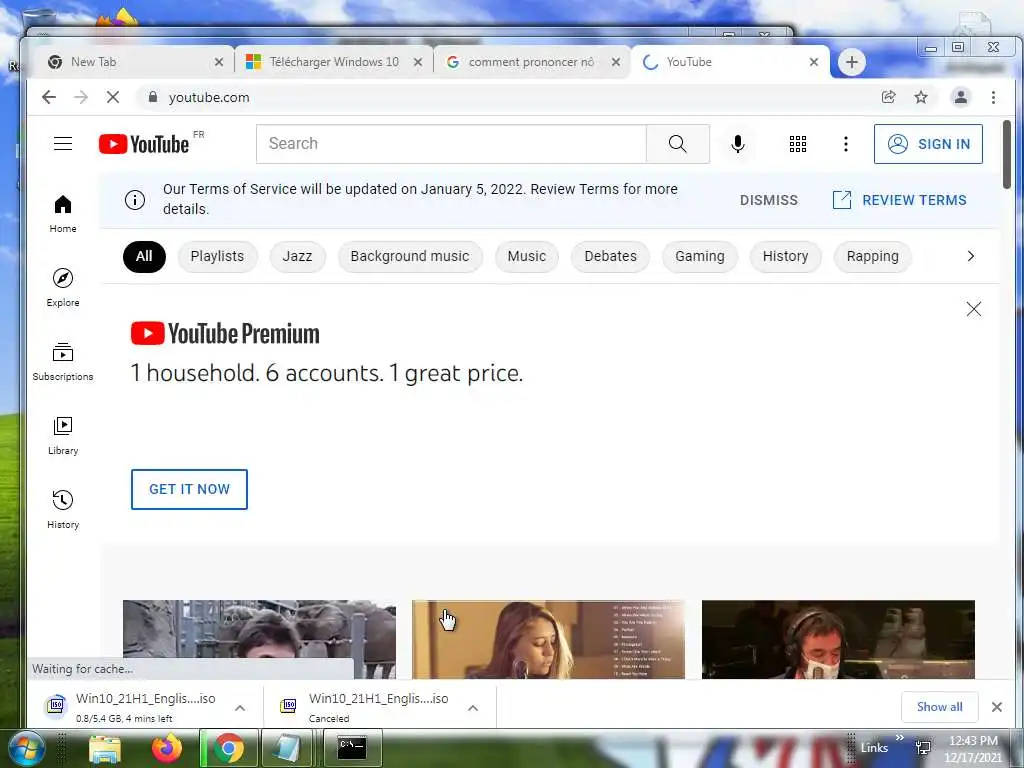The image size is (1024, 768).
Task: Click the magnifier search button
Action: tap(677, 144)
